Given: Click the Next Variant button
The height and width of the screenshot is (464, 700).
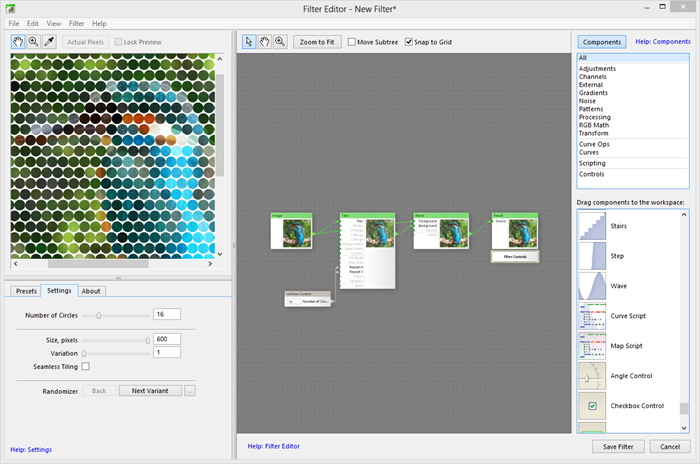Looking at the screenshot, I should [x=149, y=390].
